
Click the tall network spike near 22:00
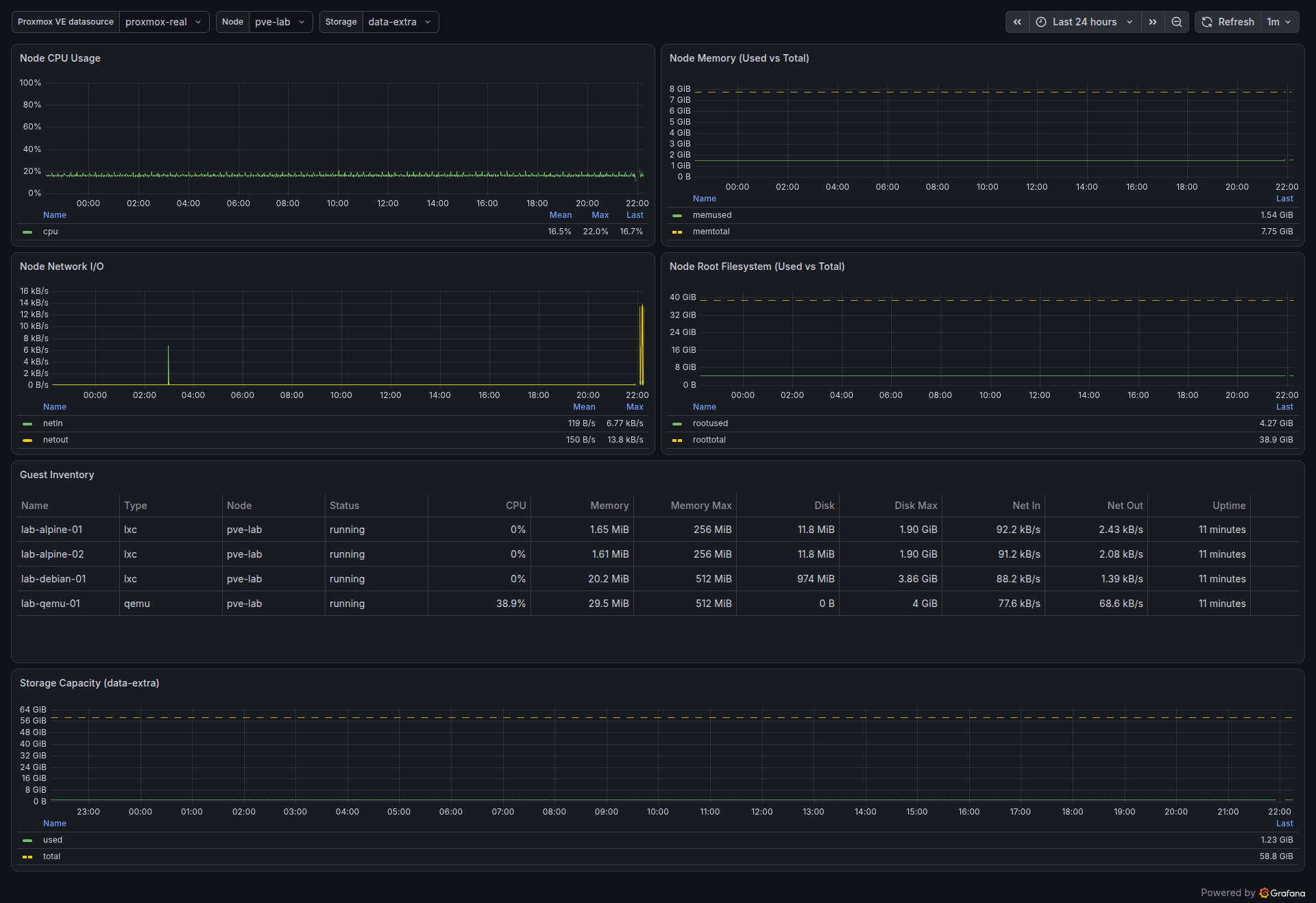click(642, 344)
